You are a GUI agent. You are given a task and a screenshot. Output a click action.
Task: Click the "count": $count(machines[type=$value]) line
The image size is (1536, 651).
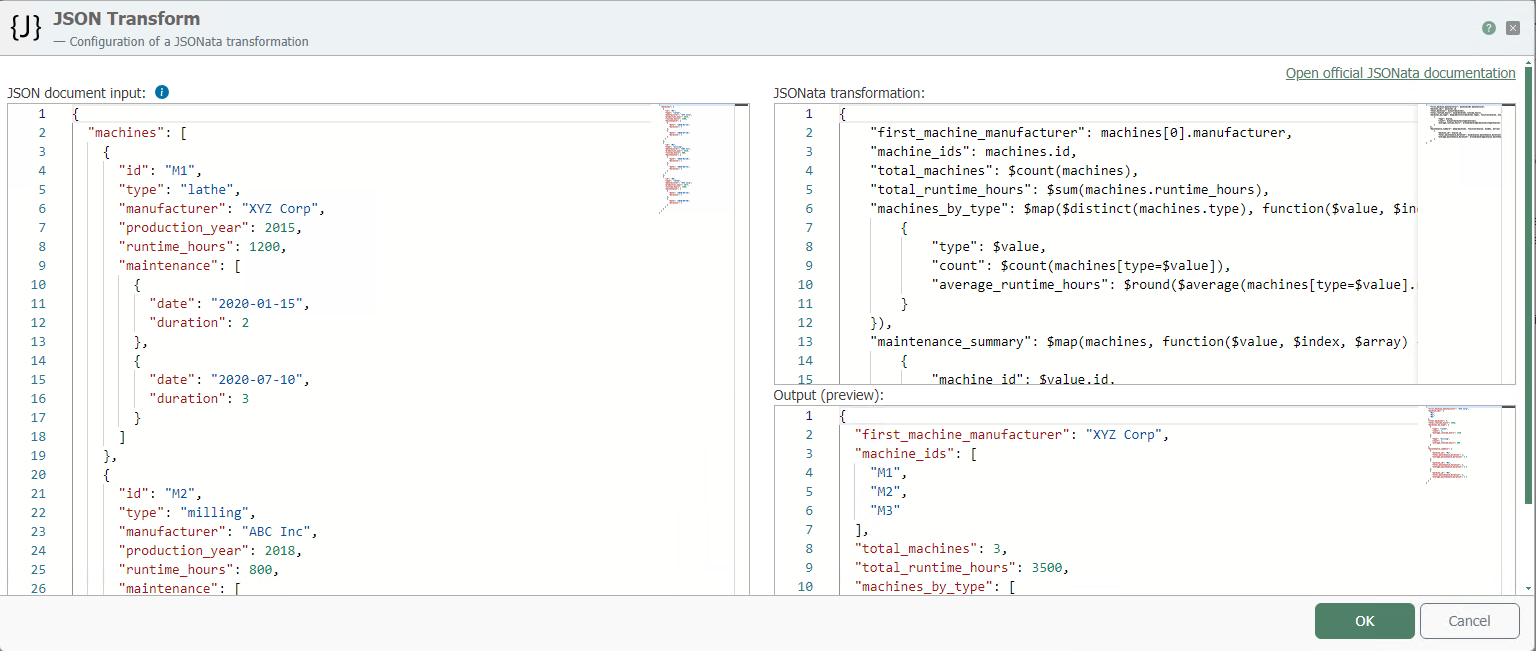[x=1081, y=266]
